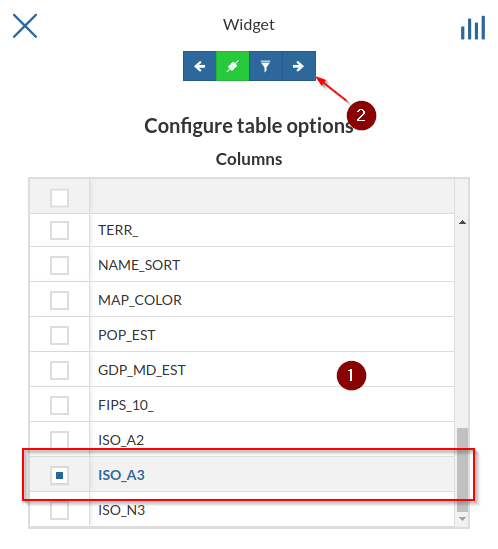The width and height of the screenshot is (498, 549).
Task: Go back with left arrow button
Action: tap(200, 66)
